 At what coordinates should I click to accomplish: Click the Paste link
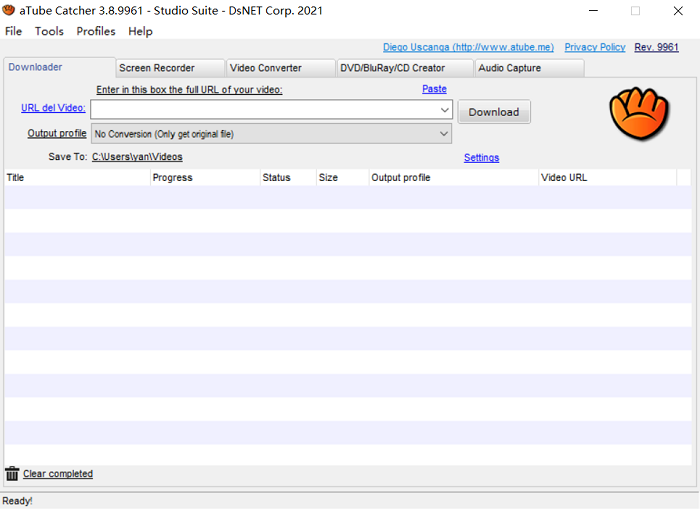pos(434,89)
